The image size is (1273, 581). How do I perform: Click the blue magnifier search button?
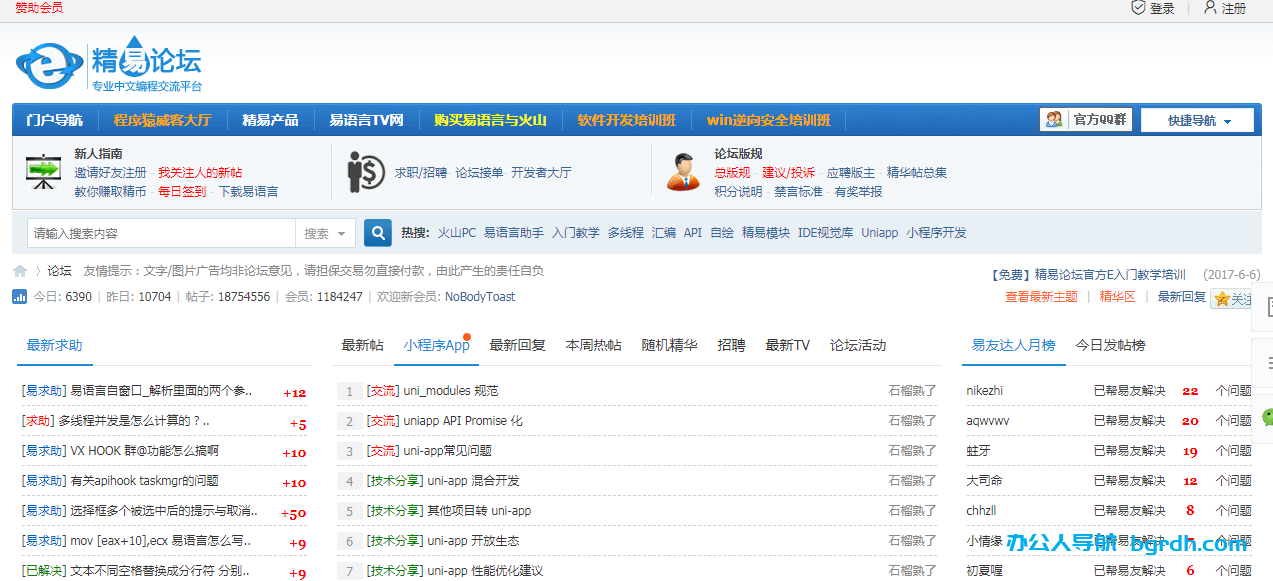[x=377, y=233]
